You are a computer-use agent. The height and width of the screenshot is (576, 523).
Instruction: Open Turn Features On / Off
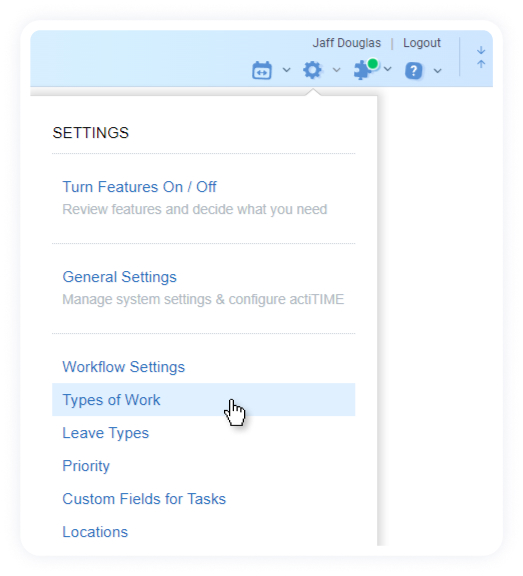[x=139, y=187]
